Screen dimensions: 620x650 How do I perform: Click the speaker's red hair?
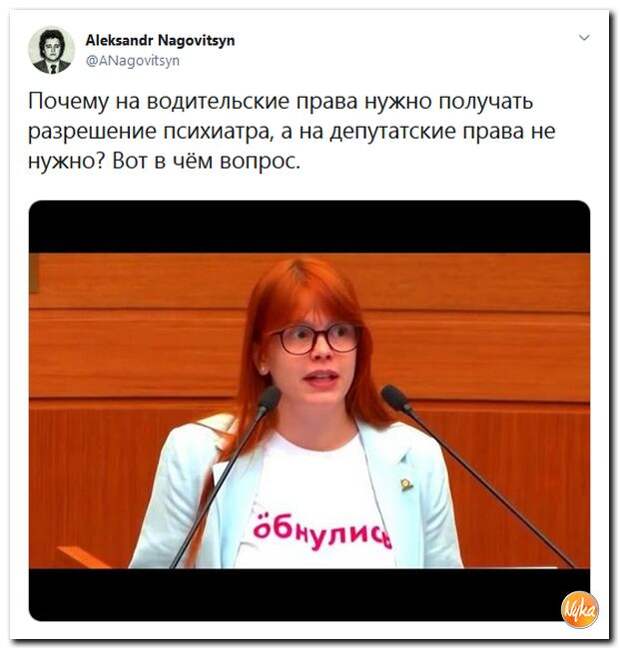(305, 290)
